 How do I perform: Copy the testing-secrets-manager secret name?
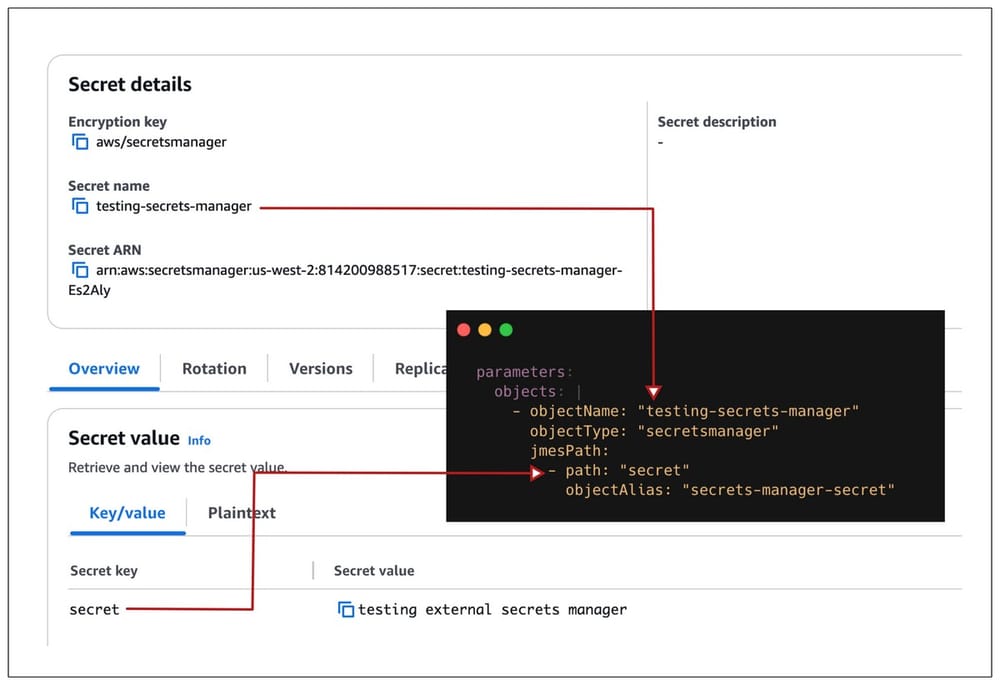pos(80,206)
